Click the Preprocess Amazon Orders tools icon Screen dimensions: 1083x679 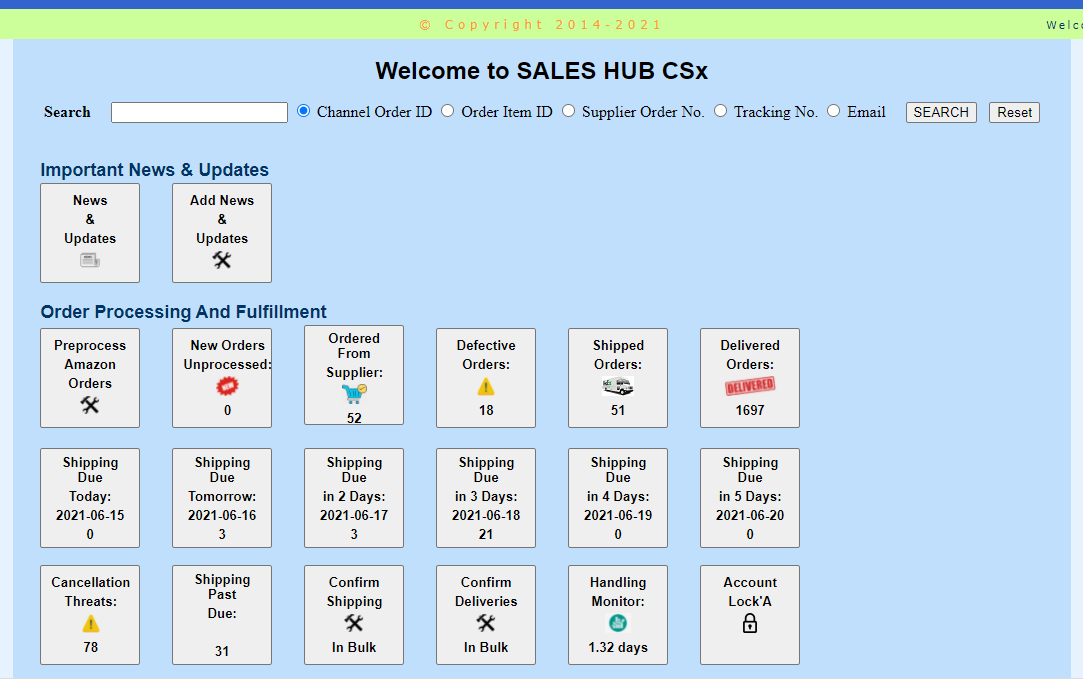click(90, 405)
